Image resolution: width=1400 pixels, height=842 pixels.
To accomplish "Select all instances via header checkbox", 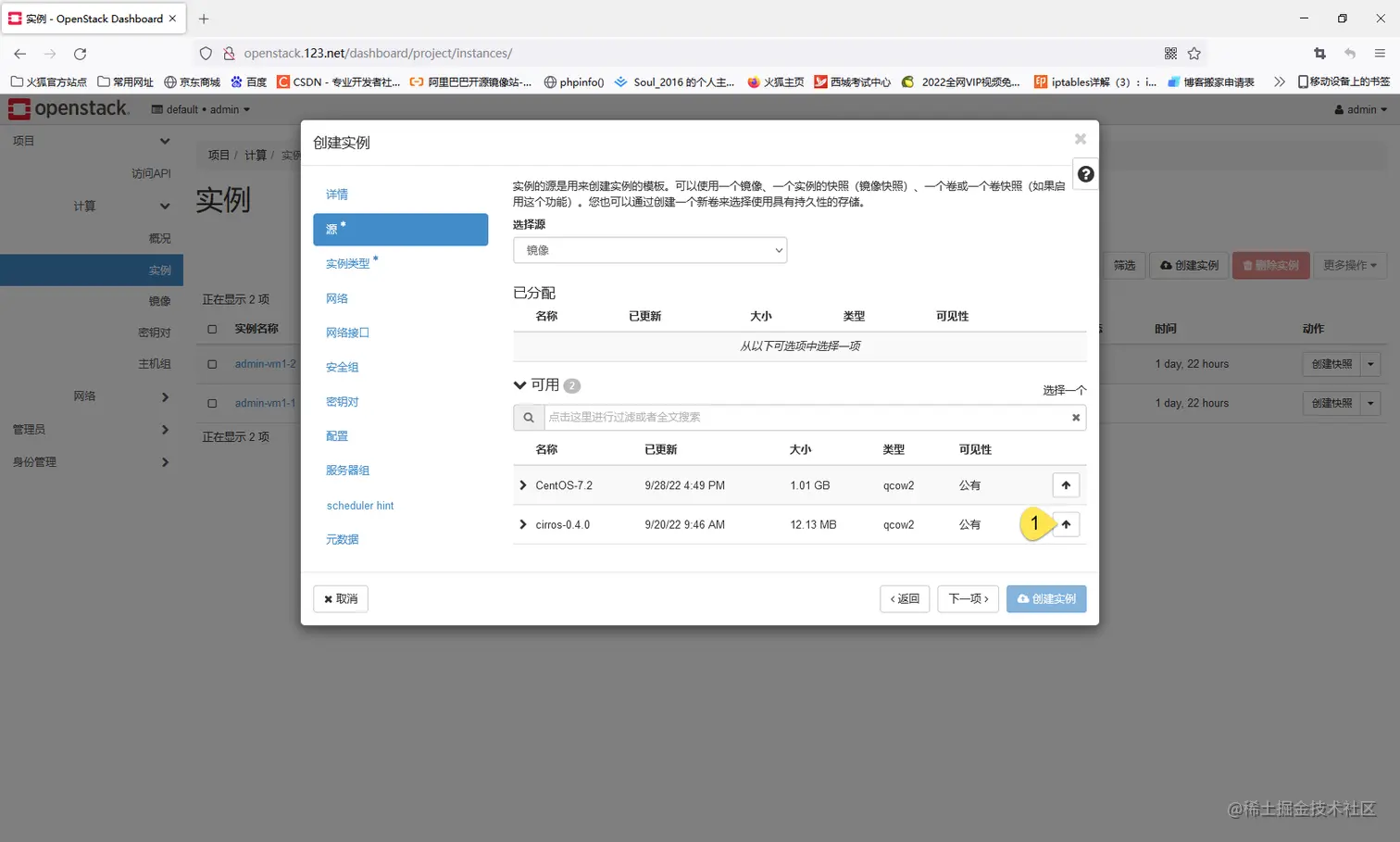I will (210, 329).
